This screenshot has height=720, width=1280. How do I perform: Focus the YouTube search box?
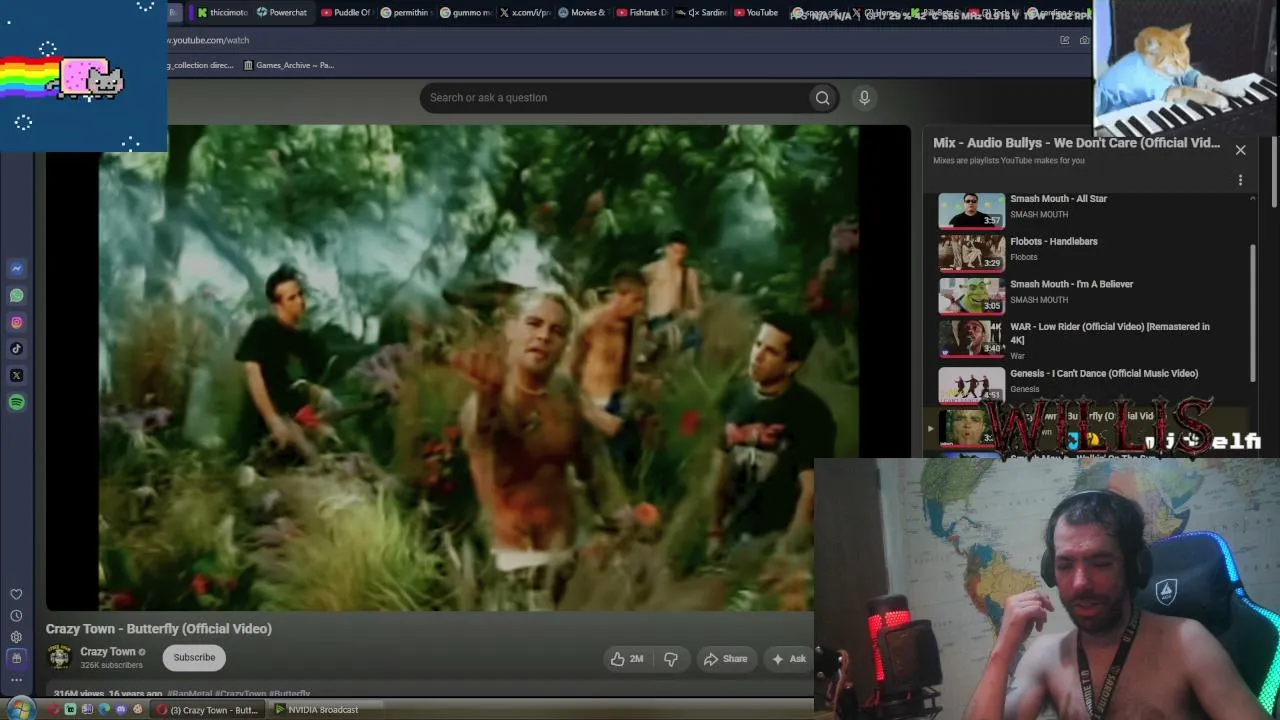[615, 98]
